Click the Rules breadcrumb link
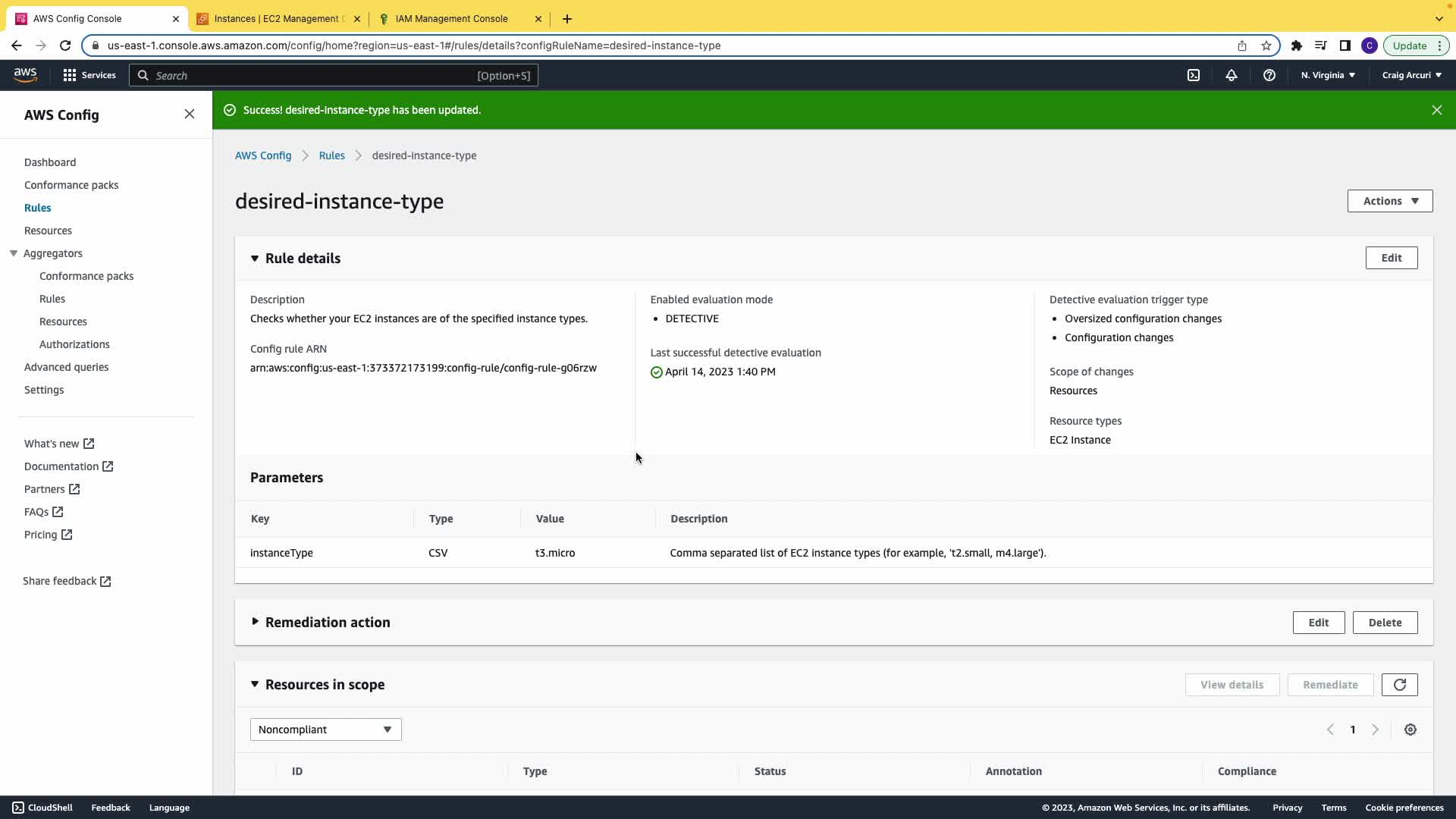1456x819 pixels. click(x=331, y=155)
